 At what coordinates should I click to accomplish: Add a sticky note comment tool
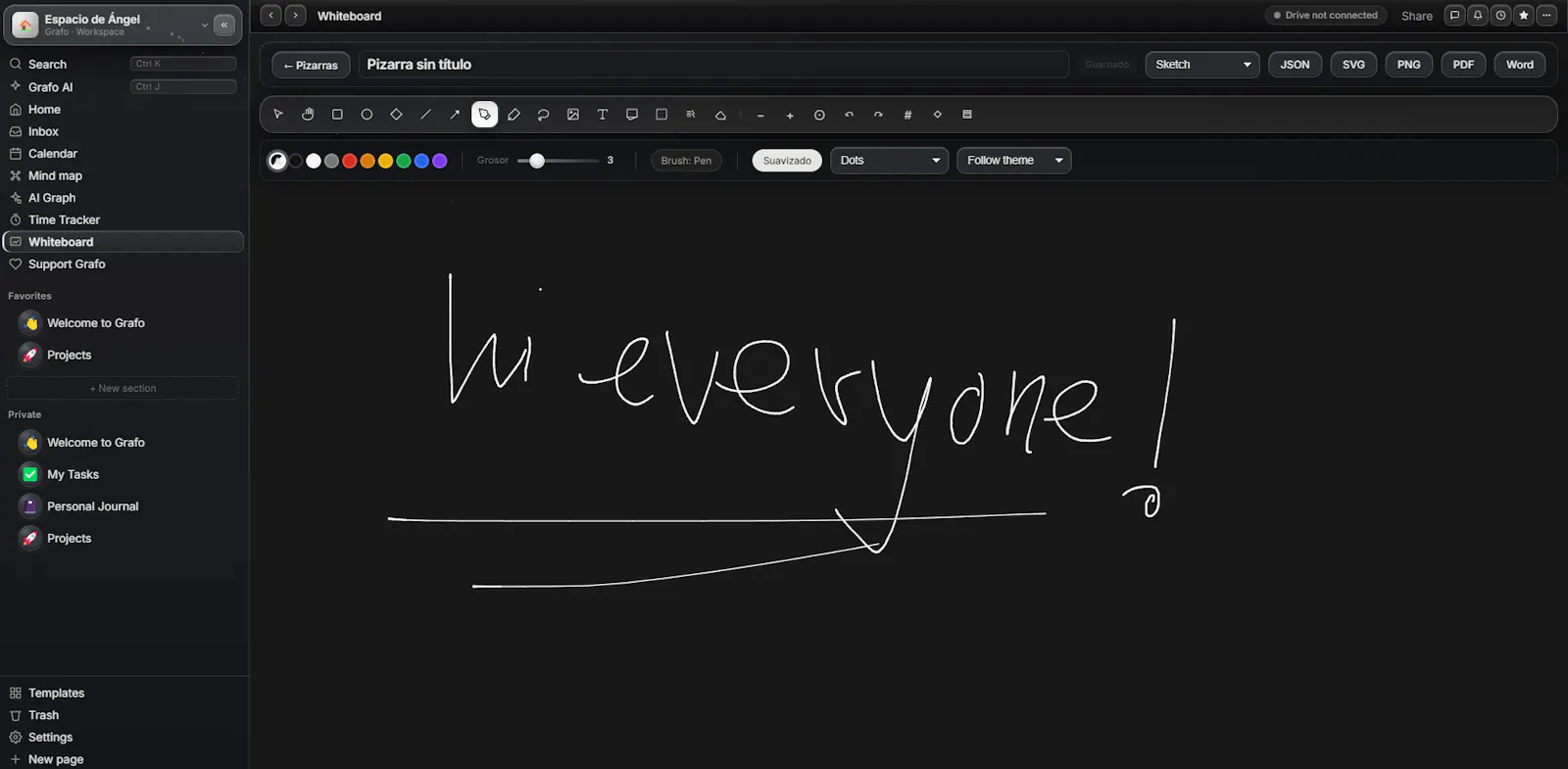point(631,115)
